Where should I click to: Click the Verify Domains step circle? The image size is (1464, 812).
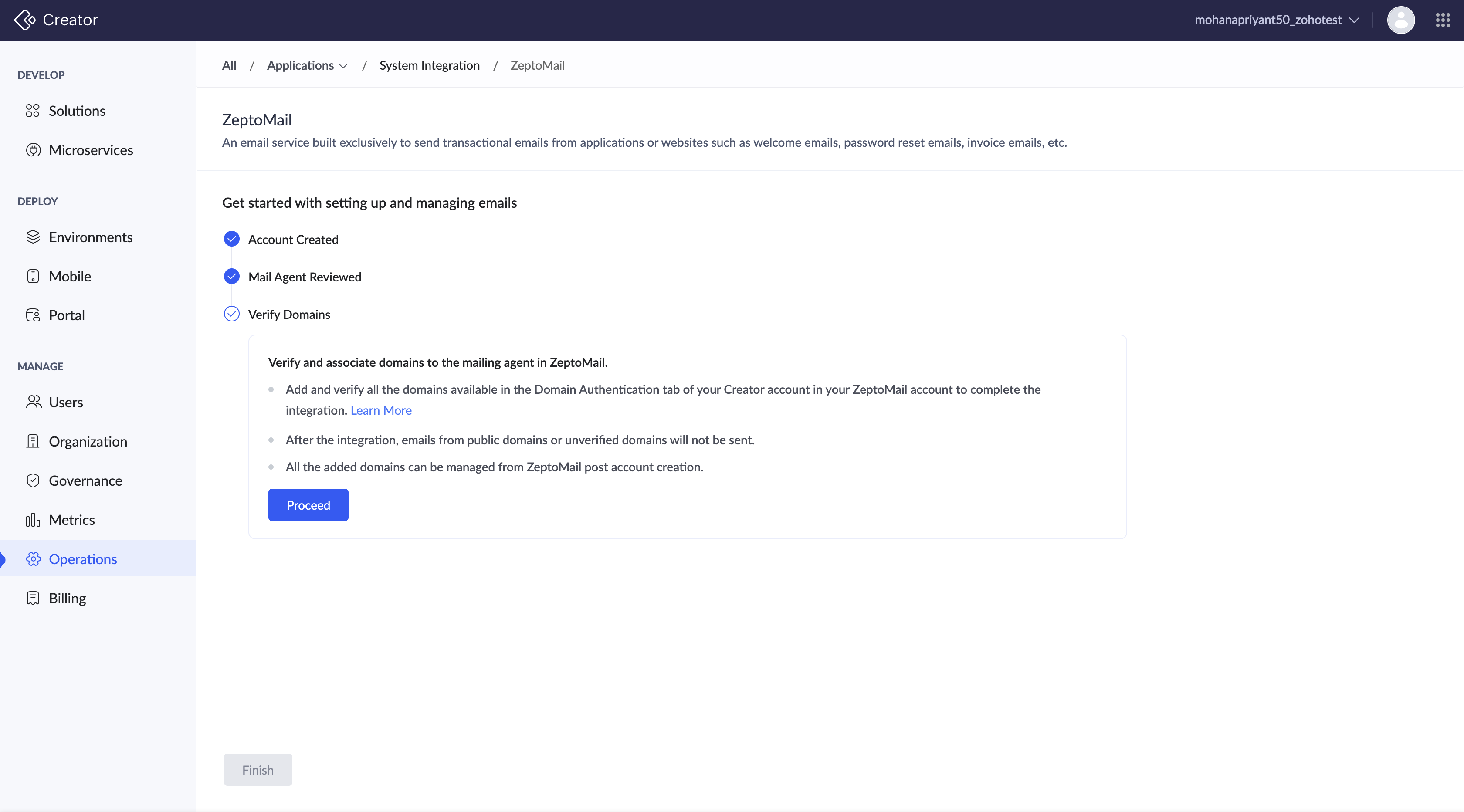231,314
